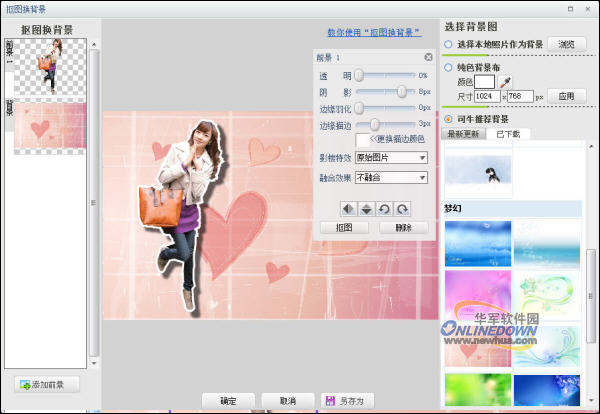Click the 添加前景 add foreground button

coord(47,384)
